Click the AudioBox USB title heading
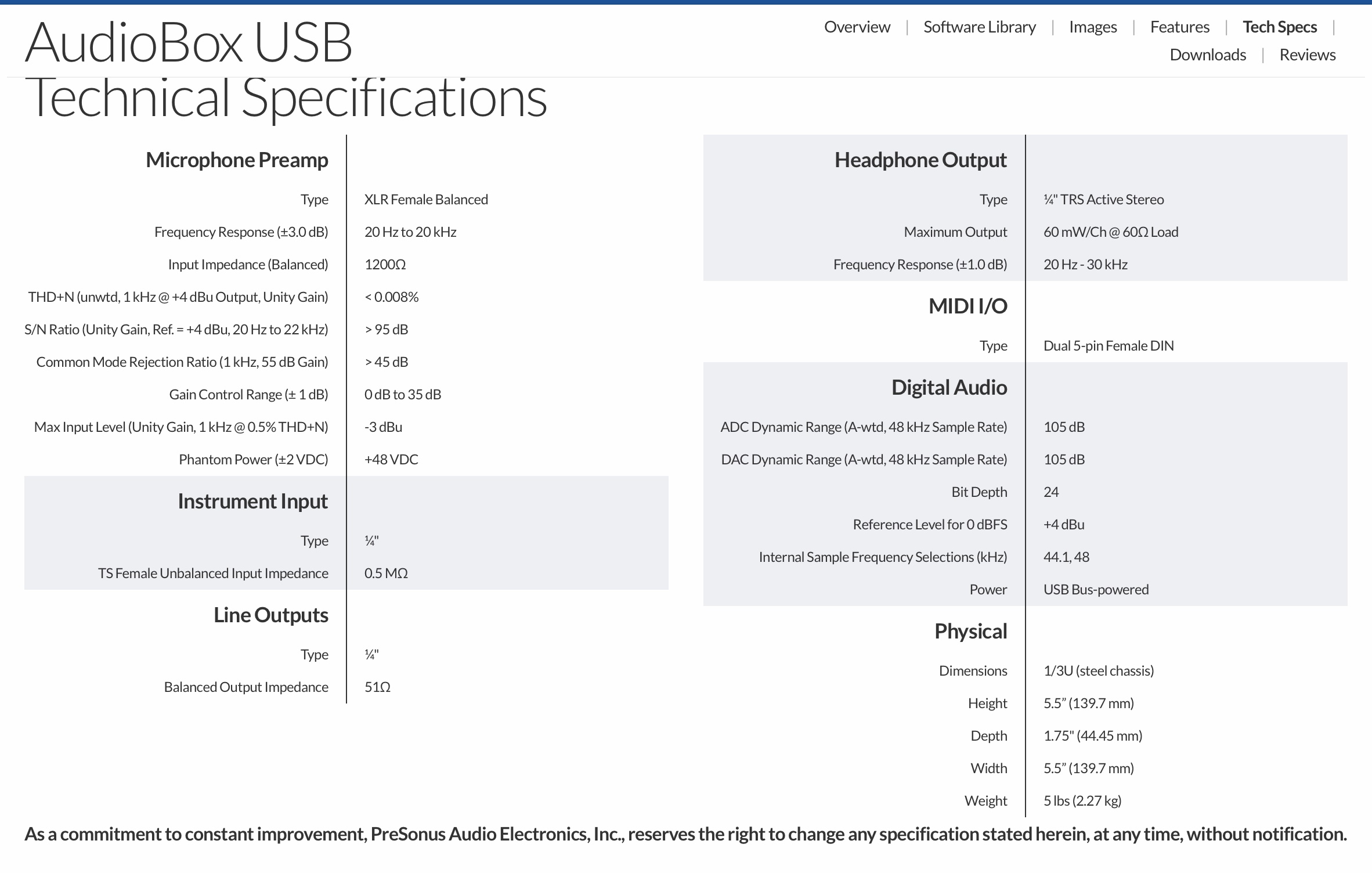The height and width of the screenshot is (873, 1372). point(189,44)
